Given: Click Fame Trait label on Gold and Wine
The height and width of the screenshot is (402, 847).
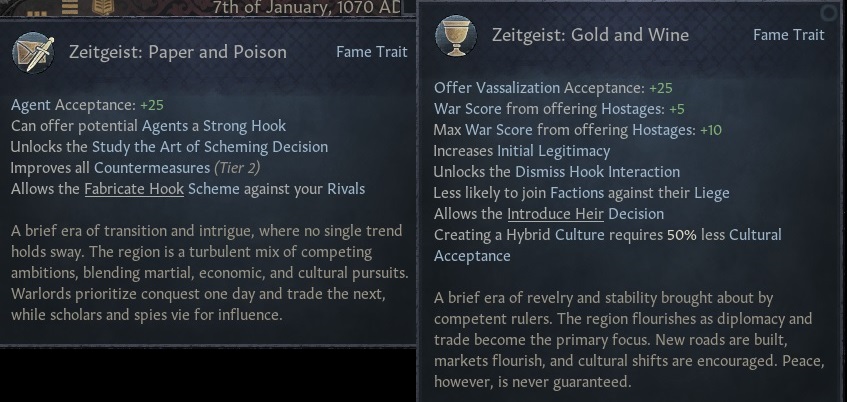Looking at the screenshot, I should (x=788, y=35).
